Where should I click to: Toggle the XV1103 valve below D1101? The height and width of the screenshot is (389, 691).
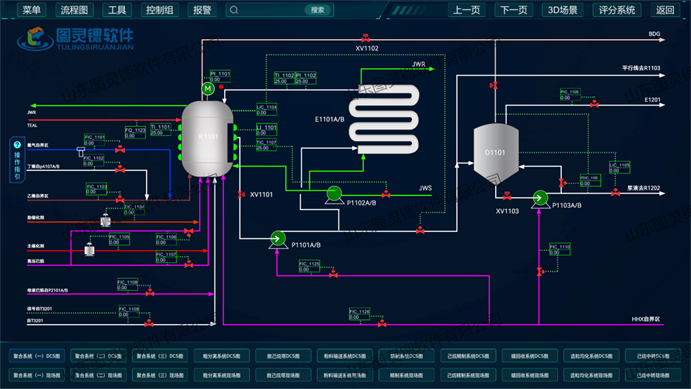pos(507,196)
